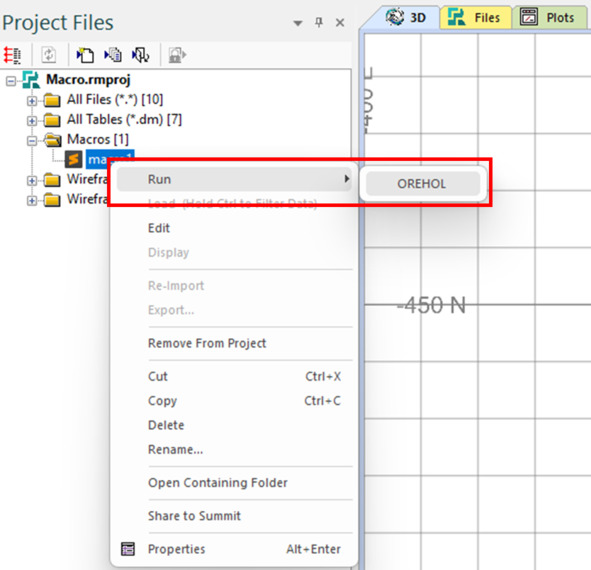Click the import files toolbar icon
591x570 pixels.
141,55
